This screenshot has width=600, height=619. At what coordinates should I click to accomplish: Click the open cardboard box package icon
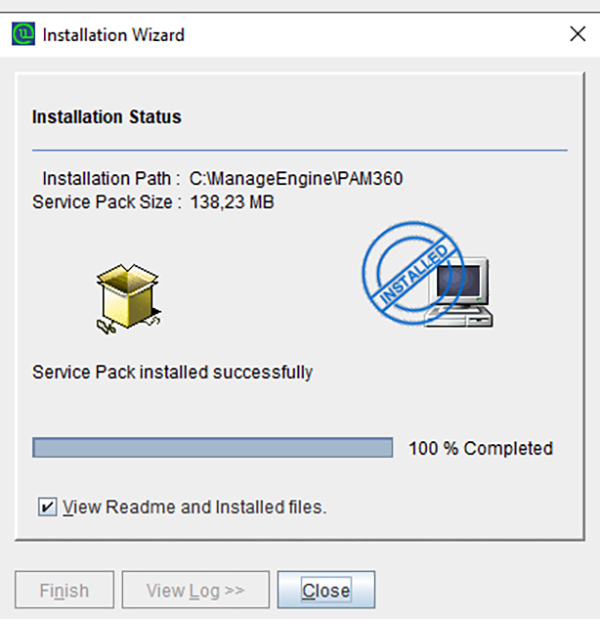[129, 299]
